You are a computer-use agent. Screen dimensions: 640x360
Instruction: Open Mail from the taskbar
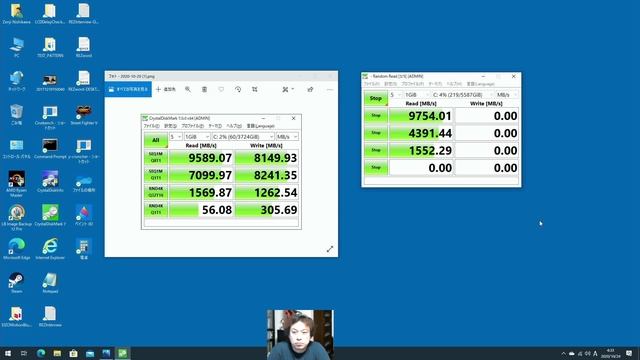(x=90, y=353)
